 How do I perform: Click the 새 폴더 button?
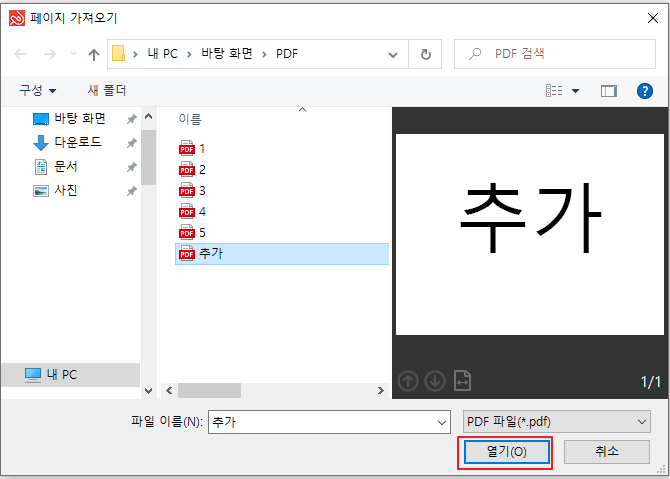click(107, 90)
